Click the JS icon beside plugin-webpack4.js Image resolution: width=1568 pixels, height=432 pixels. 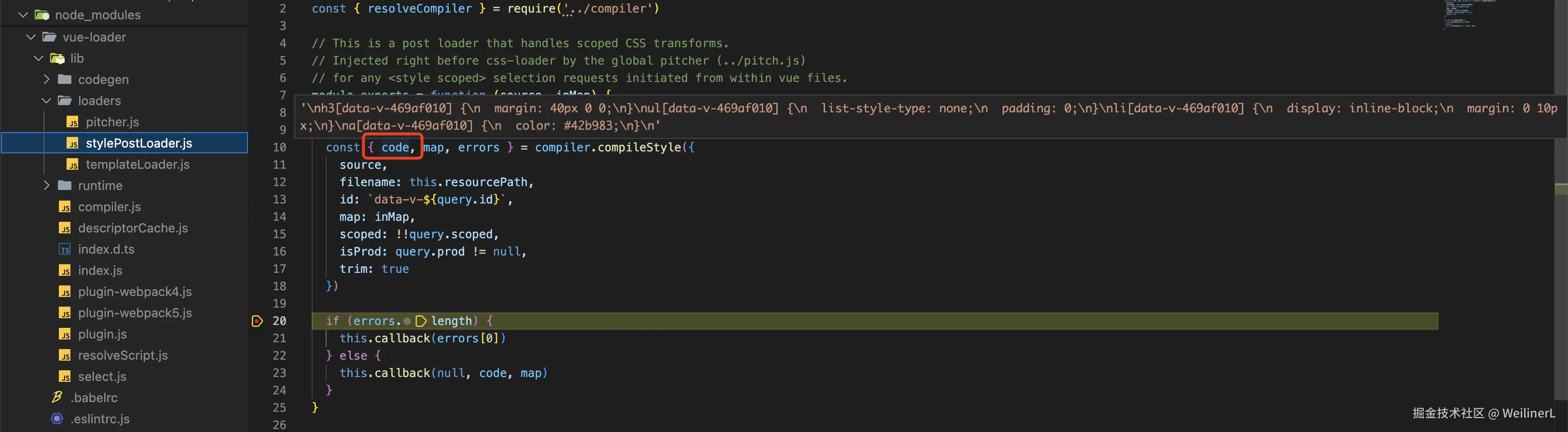(x=65, y=291)
